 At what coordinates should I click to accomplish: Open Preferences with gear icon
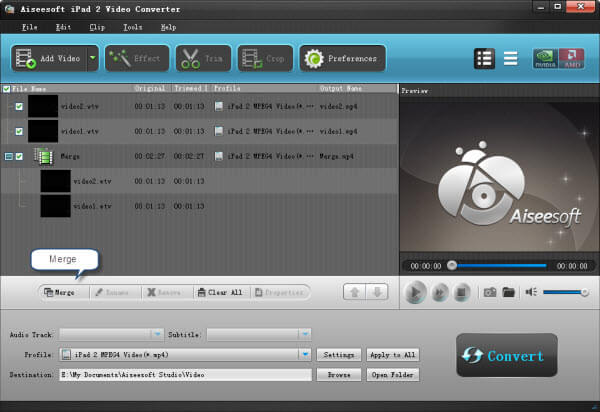point(342,59)
